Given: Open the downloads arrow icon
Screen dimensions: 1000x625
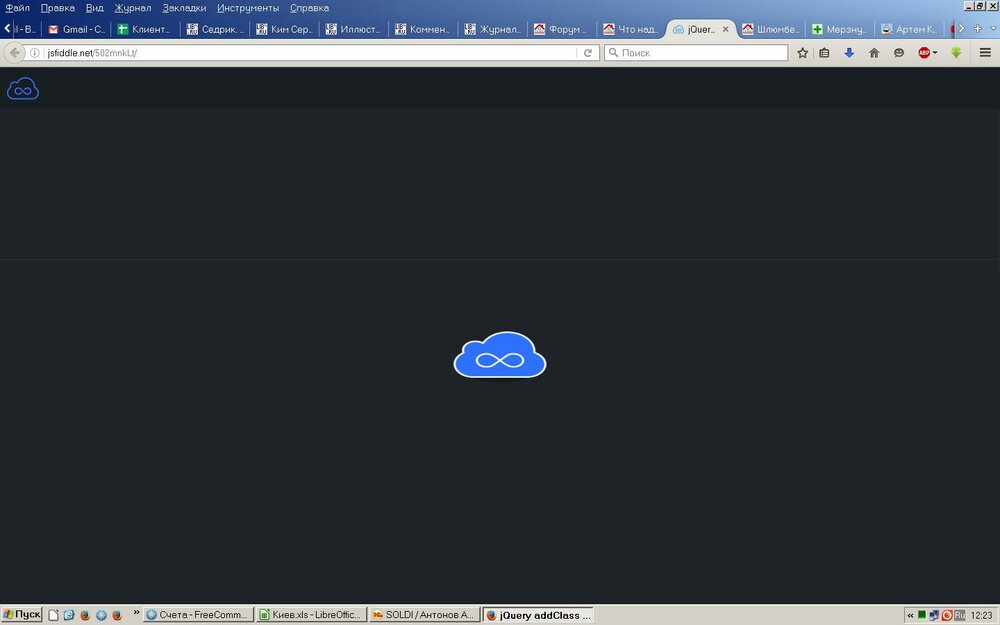Looking at the screenshot, I should pos(849,53).
